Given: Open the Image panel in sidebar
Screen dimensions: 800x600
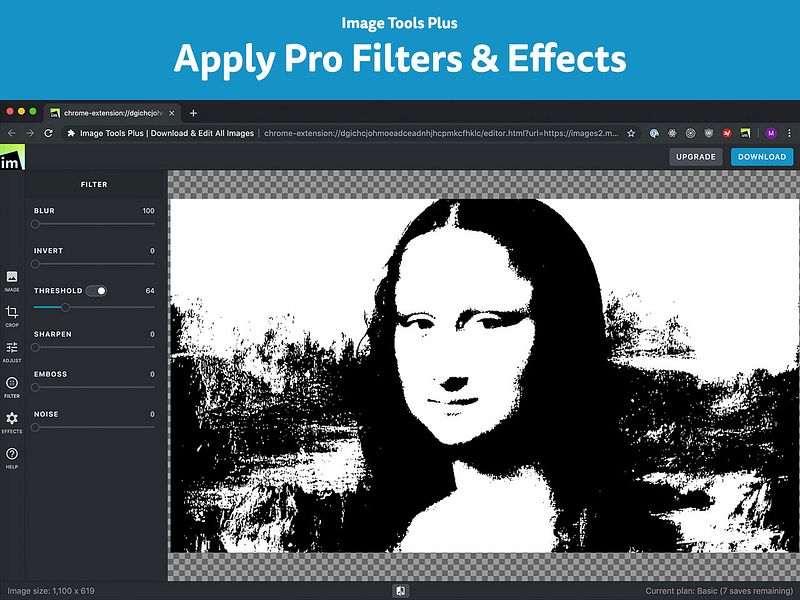Looking at the screenshot, I should click(12, 281).
